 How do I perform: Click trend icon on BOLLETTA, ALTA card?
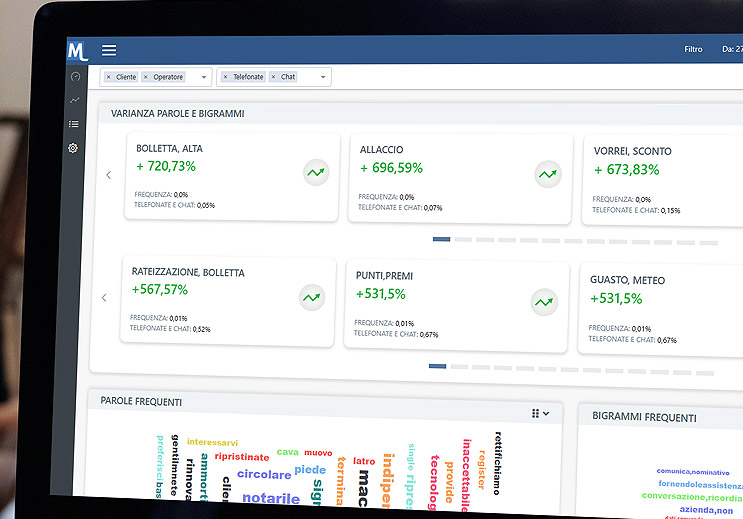pyautogui.click(x=316, y=173)
